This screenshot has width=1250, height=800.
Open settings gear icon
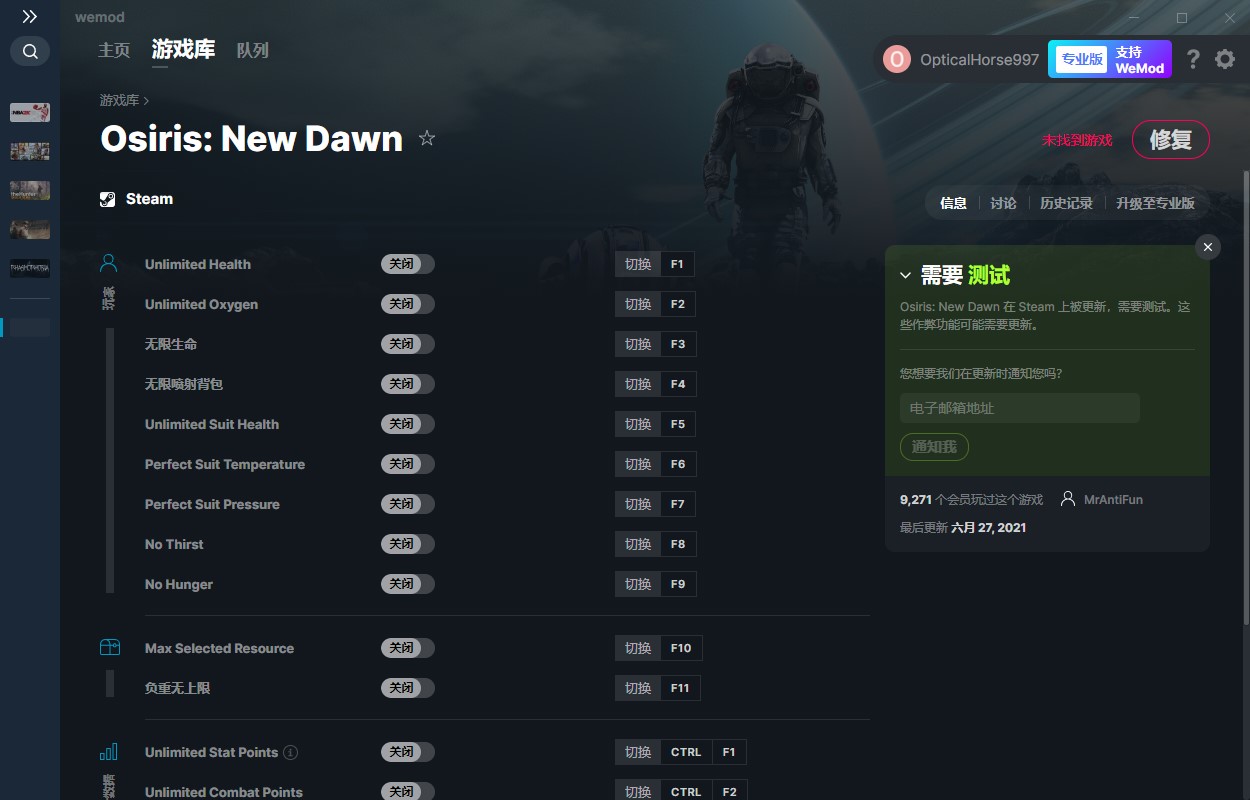click(1225, 59)
